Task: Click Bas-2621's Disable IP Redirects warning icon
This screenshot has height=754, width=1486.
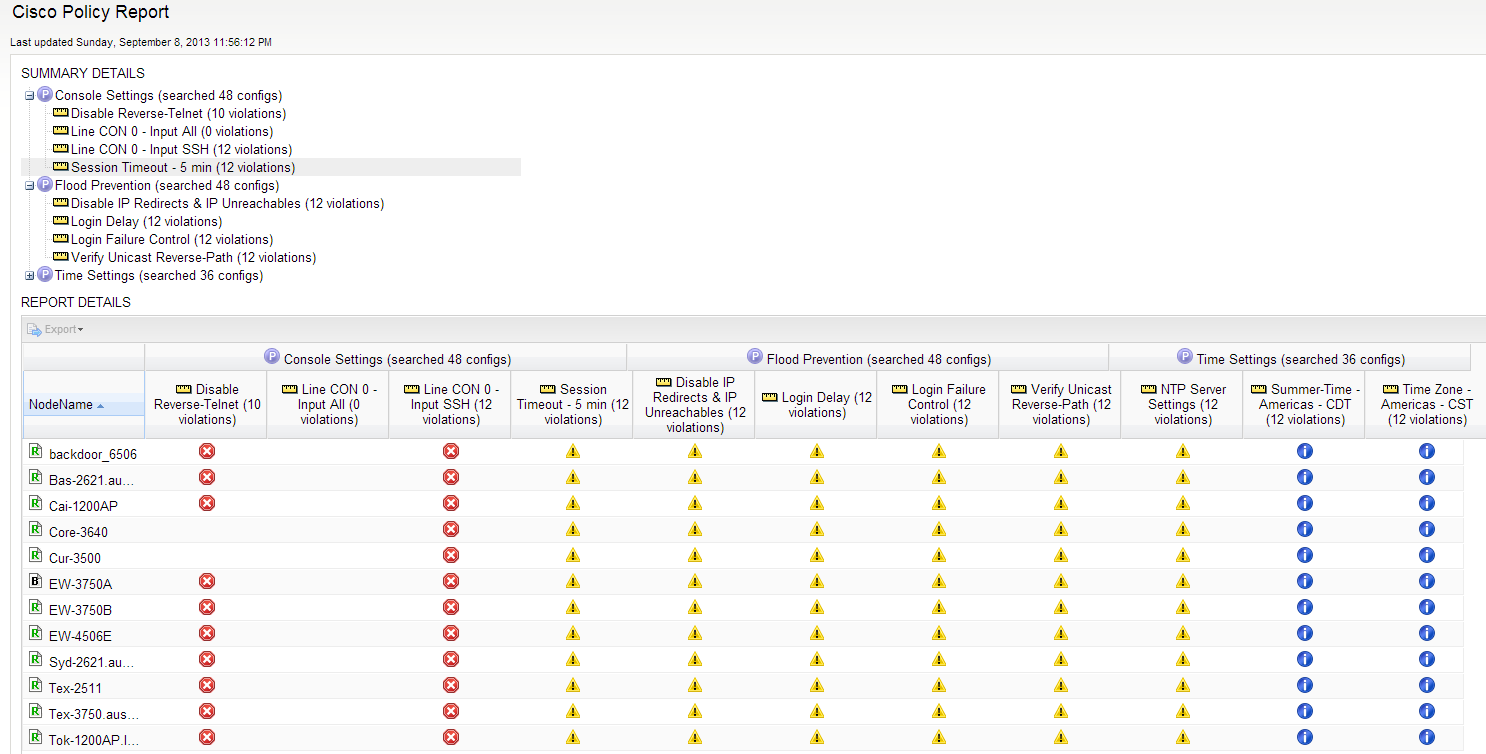Action: [695, 477]
